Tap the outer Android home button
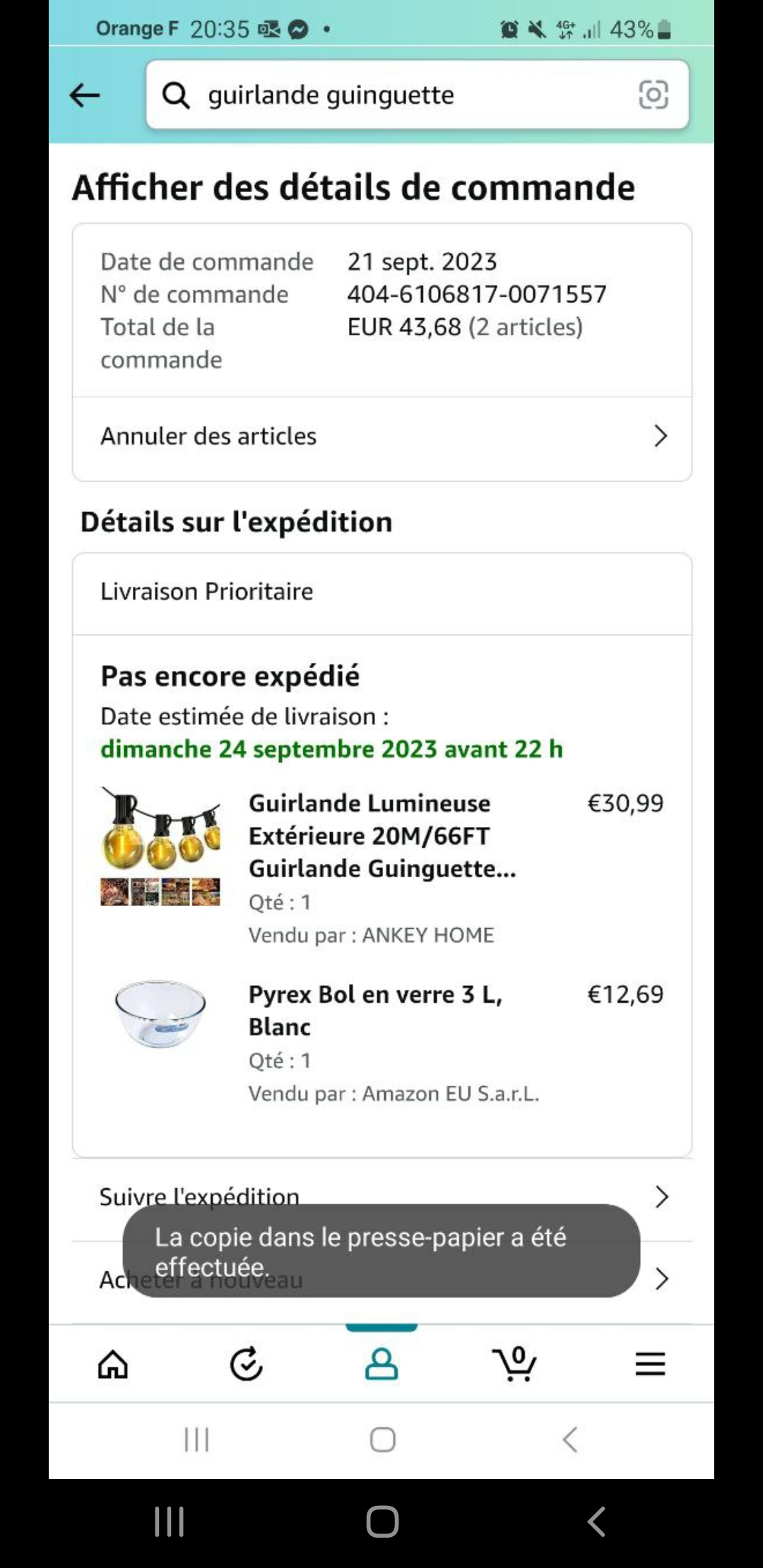 click(382, 1521)
